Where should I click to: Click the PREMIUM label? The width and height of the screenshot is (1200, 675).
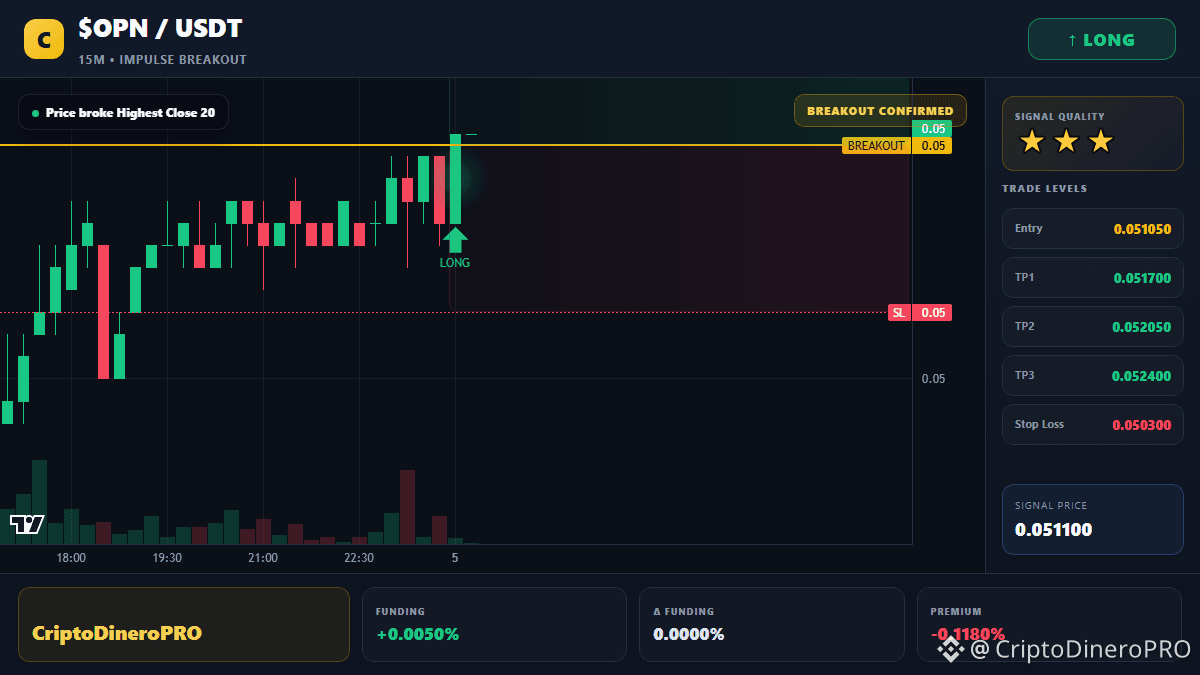click(x=956, y=611)
